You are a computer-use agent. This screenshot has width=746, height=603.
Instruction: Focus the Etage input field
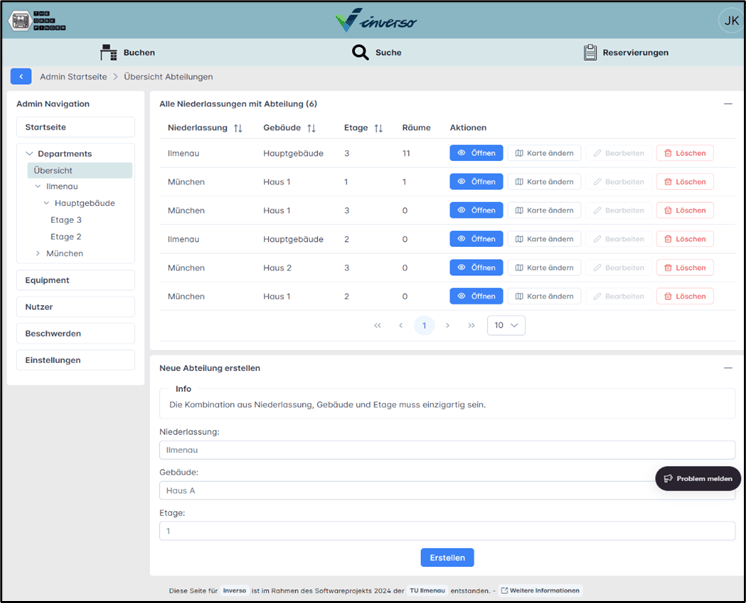447,531
